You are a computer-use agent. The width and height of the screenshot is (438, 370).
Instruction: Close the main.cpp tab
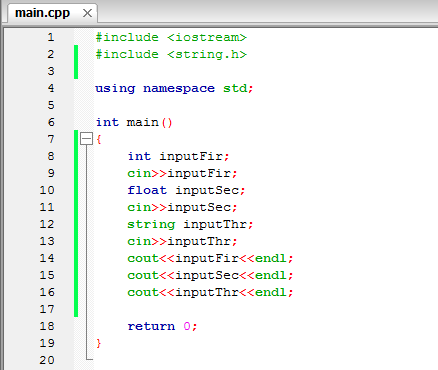[87, 13]
